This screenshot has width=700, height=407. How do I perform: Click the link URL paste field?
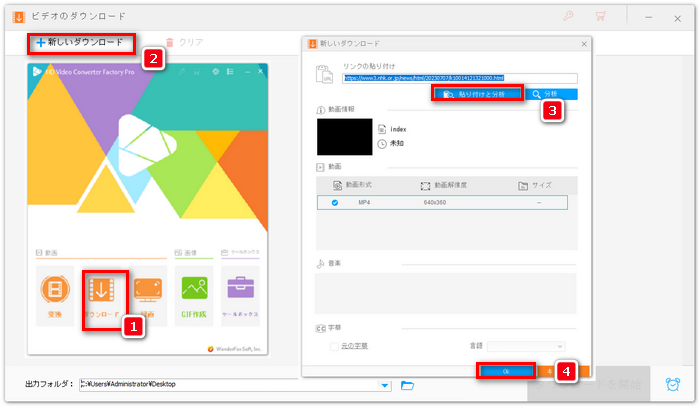coord(460,77)
